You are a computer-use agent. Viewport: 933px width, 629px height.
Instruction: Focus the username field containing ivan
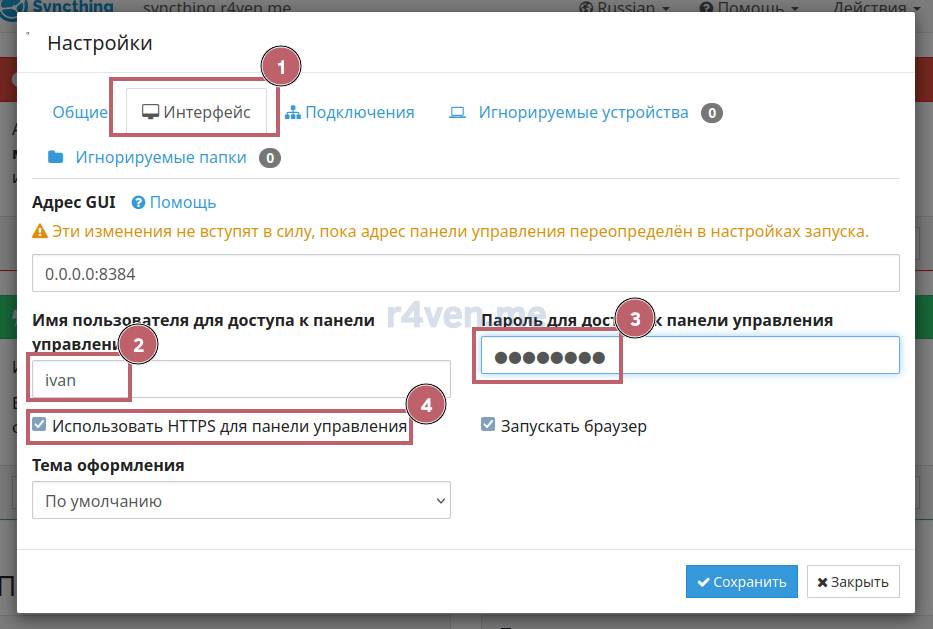(240, 380)
